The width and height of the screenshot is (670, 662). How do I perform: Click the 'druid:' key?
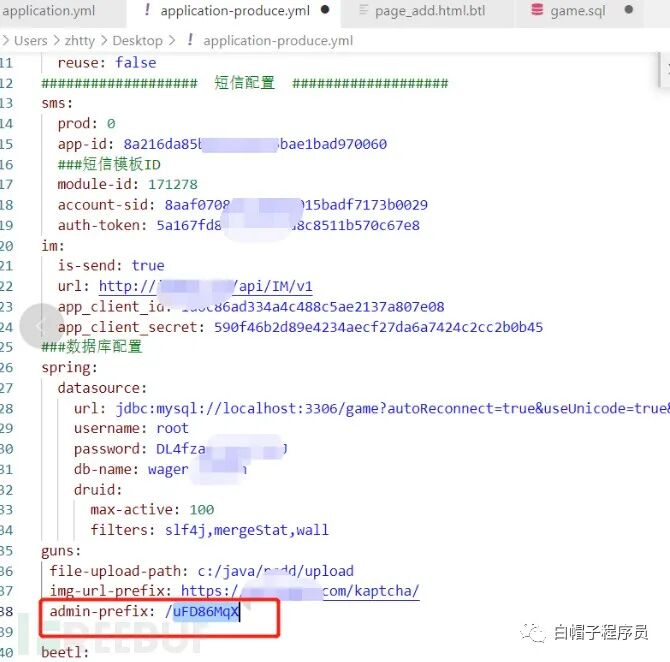[x=98, y=490]
